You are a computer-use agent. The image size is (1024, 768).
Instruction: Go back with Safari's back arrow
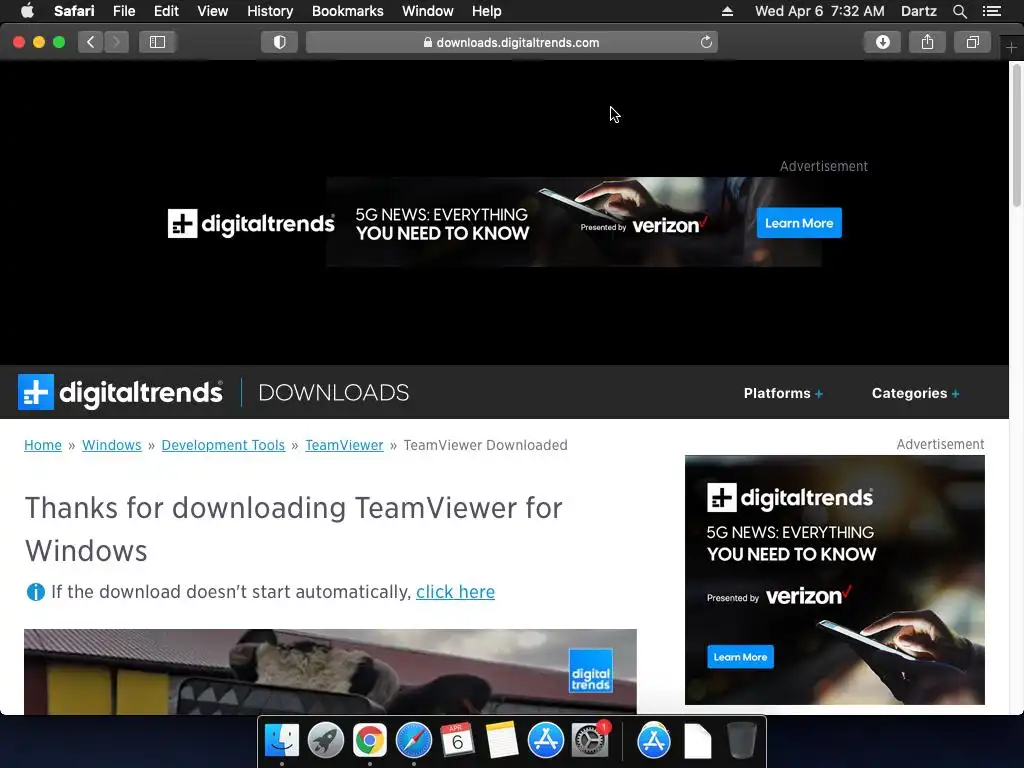(91, 42)
